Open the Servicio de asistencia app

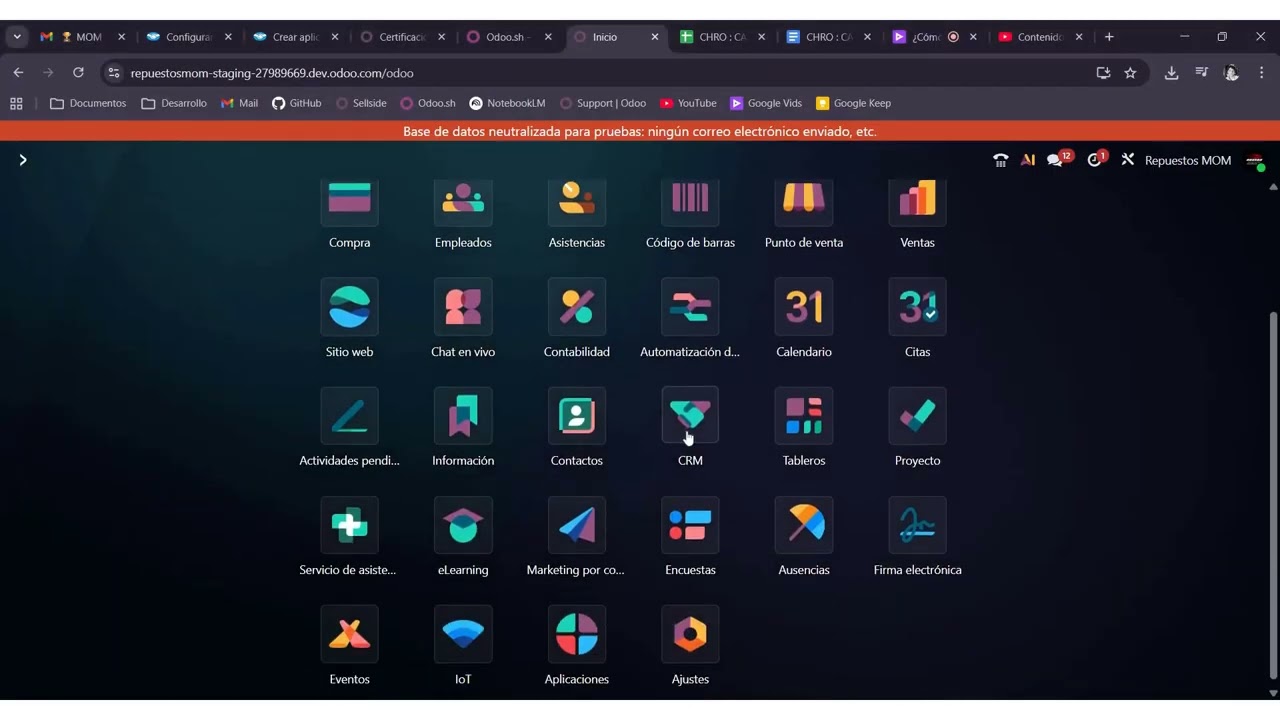[349, 524]
